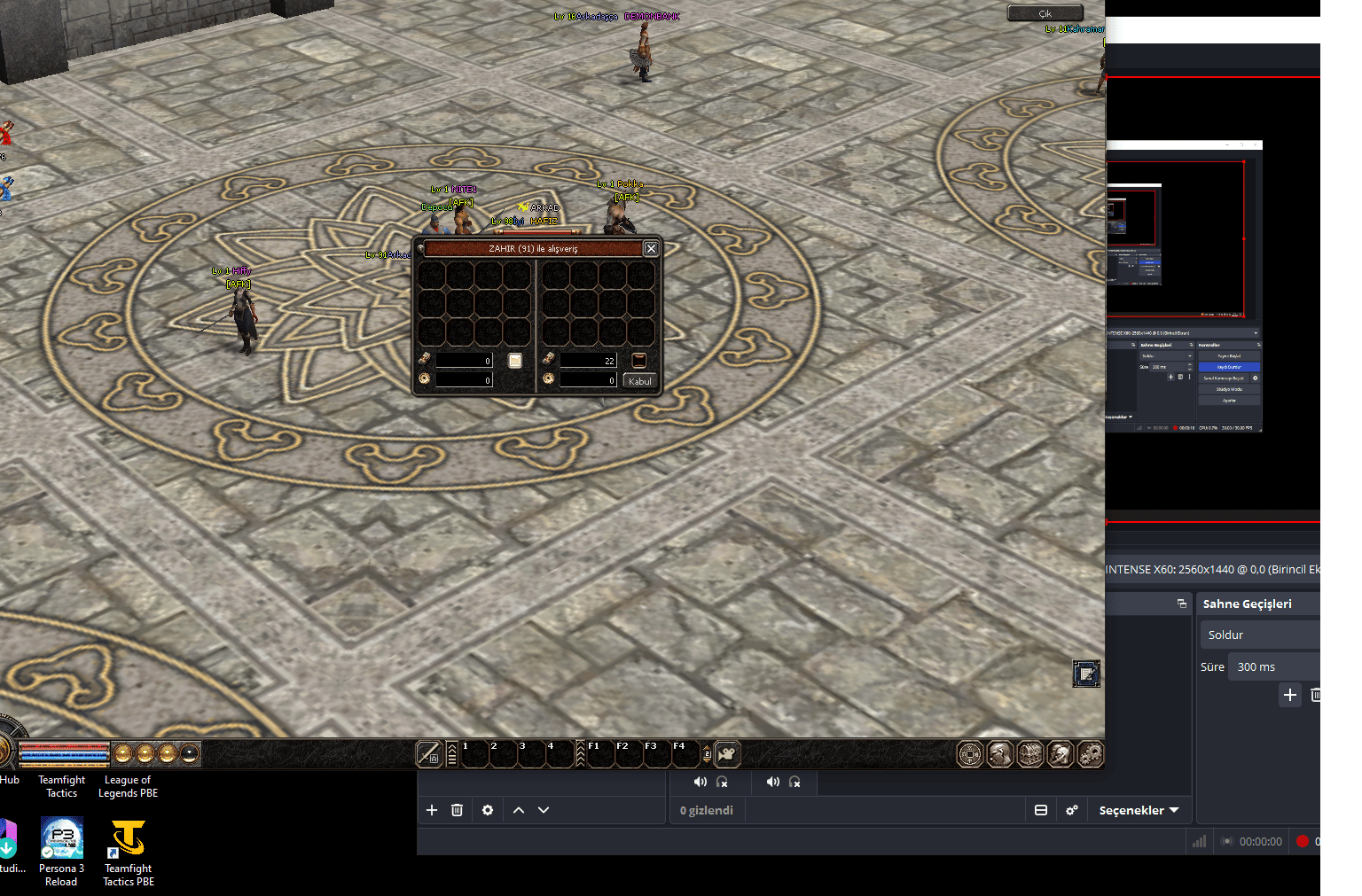Select quick slot F2 in the game bar
Viewport: 1362px width, 896px height.
629,754
